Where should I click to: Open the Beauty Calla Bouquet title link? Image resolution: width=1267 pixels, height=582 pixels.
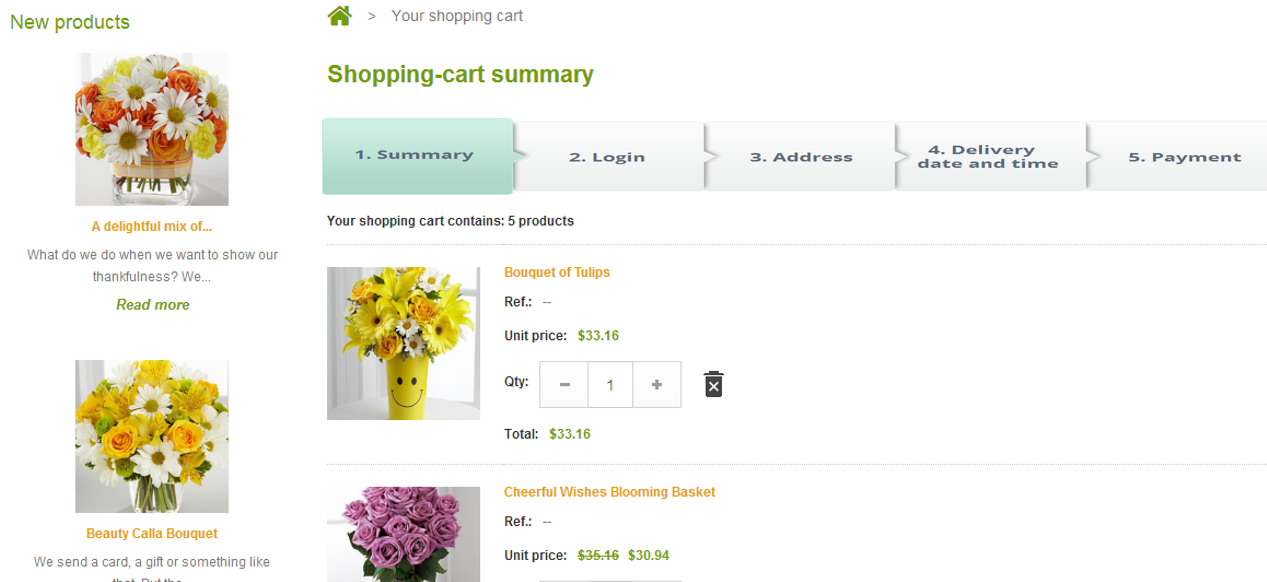coord(152,534)
